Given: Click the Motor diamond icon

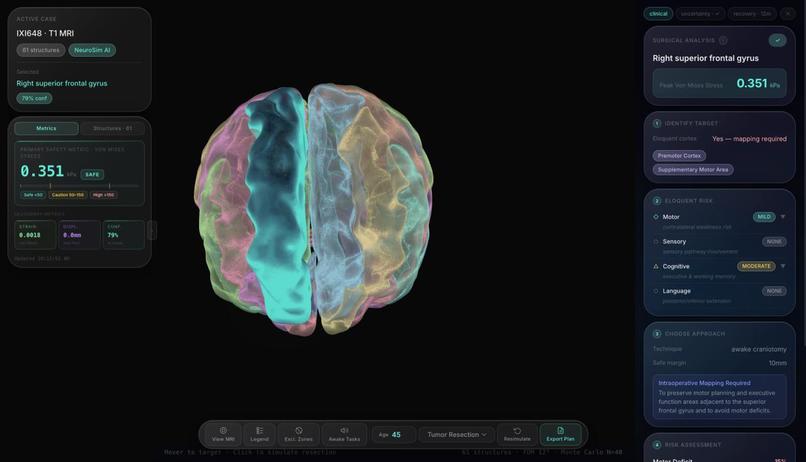Looking at the screenshot, I should point(656,217).
